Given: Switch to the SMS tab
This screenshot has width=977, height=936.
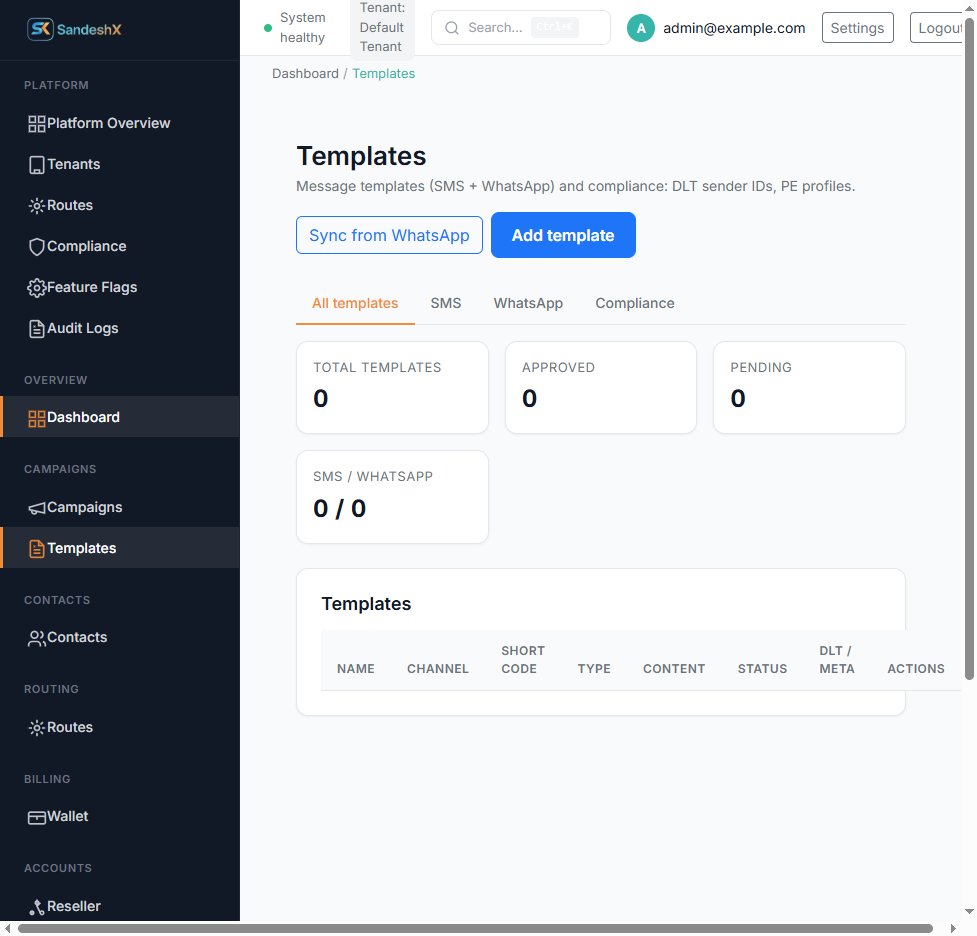Looking at the screenshot, I should [x=446, y=303].
